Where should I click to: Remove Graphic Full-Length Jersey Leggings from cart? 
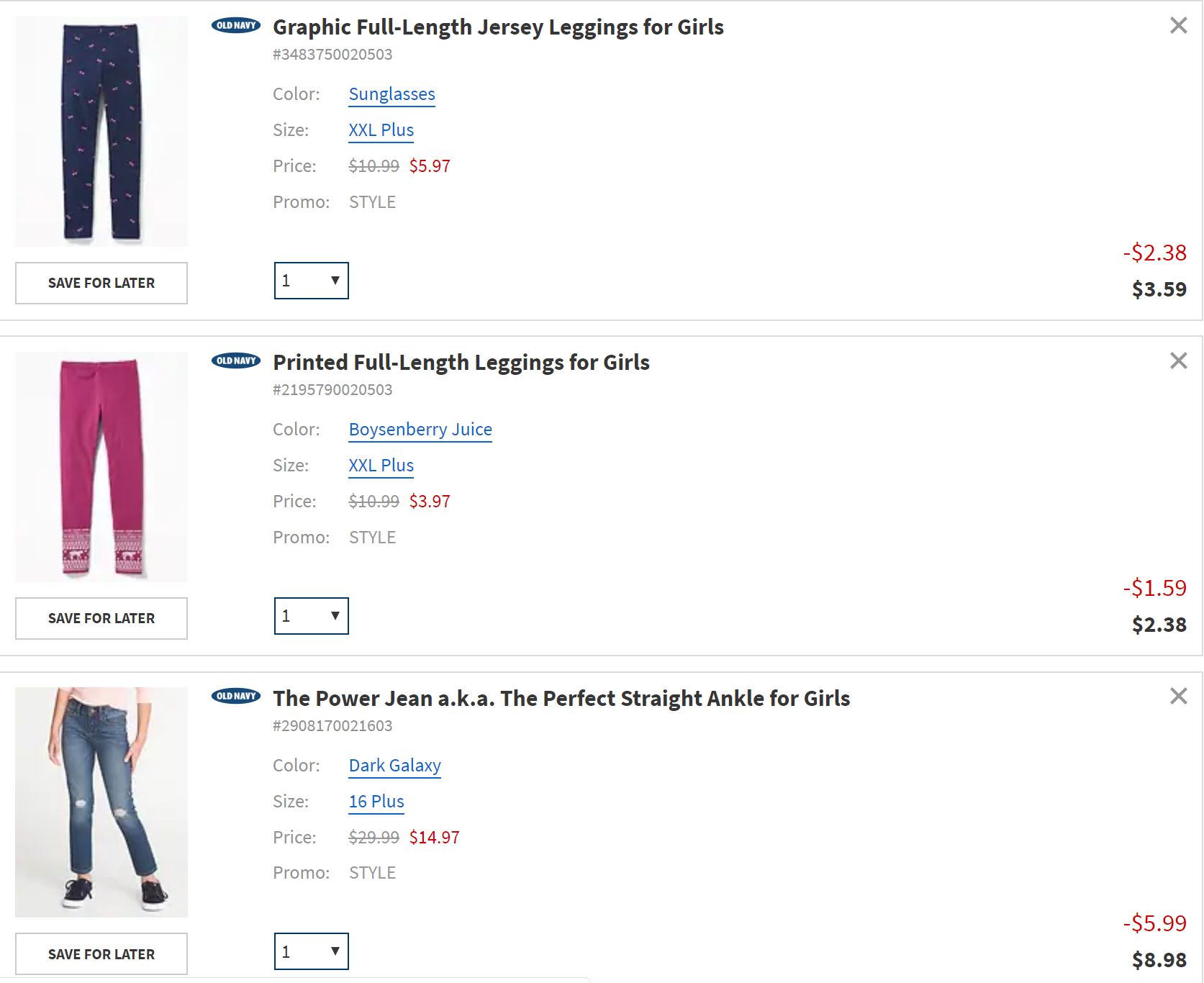1178,26
